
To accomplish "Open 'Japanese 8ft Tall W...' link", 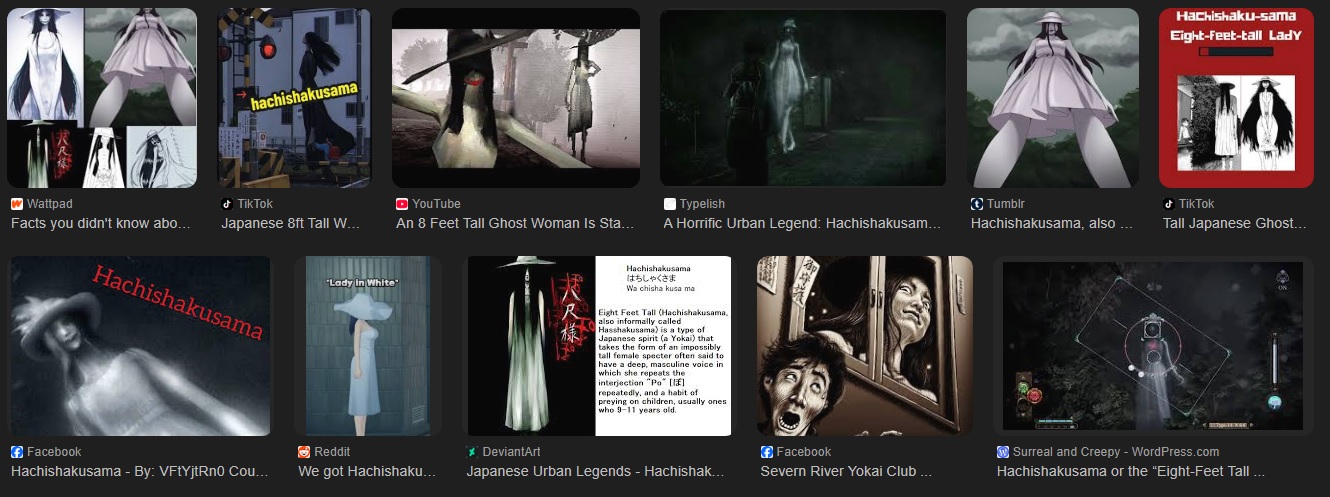I will click(x=291, y=224).
